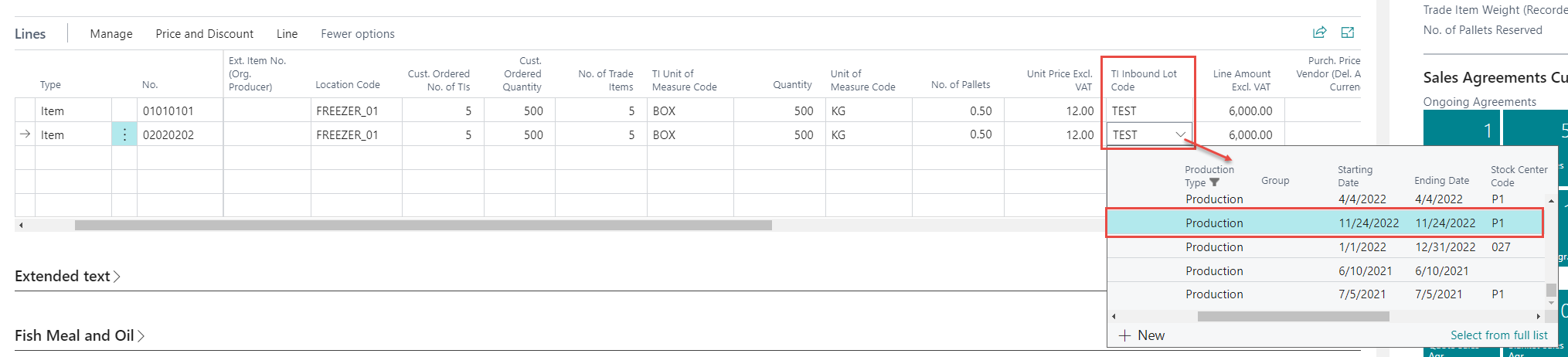Expand the Fish Meal and Oil section
The width and height of the screenshot is (1568, 357).
click(80, 335)
